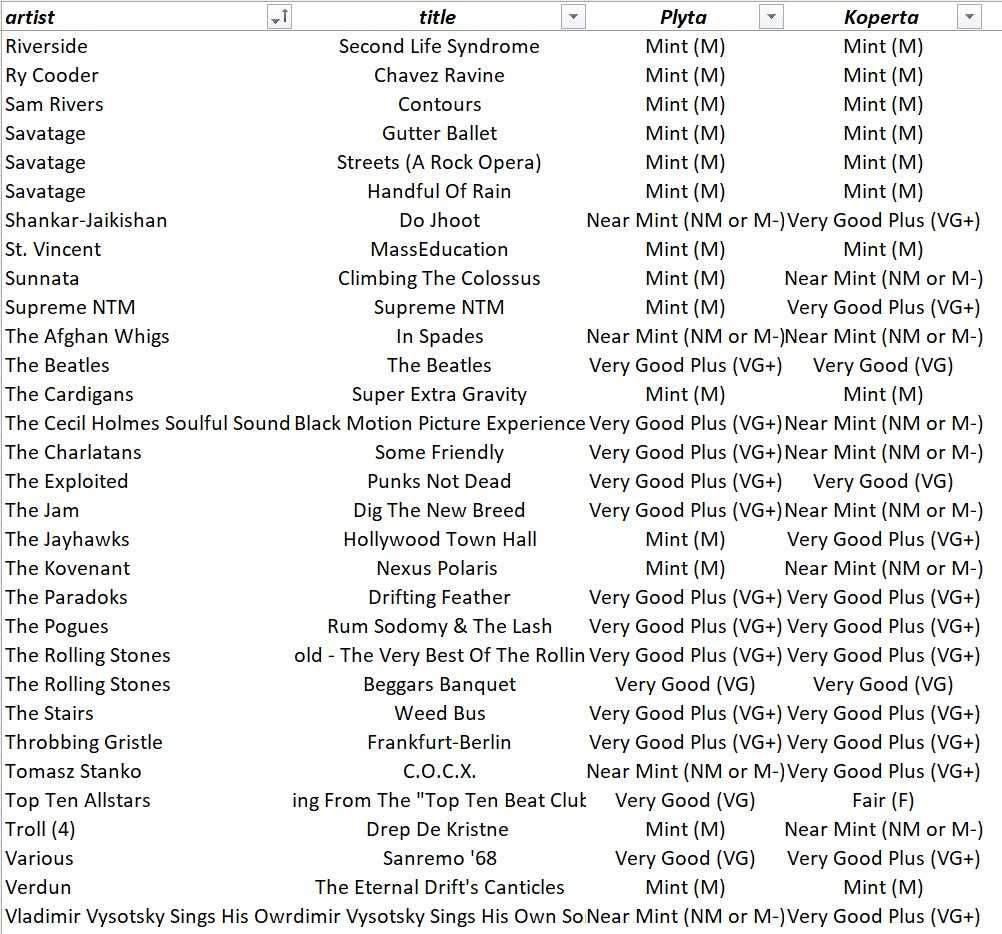
Task: Select the 'Plyta' header cell
Action: coord(683,17)
